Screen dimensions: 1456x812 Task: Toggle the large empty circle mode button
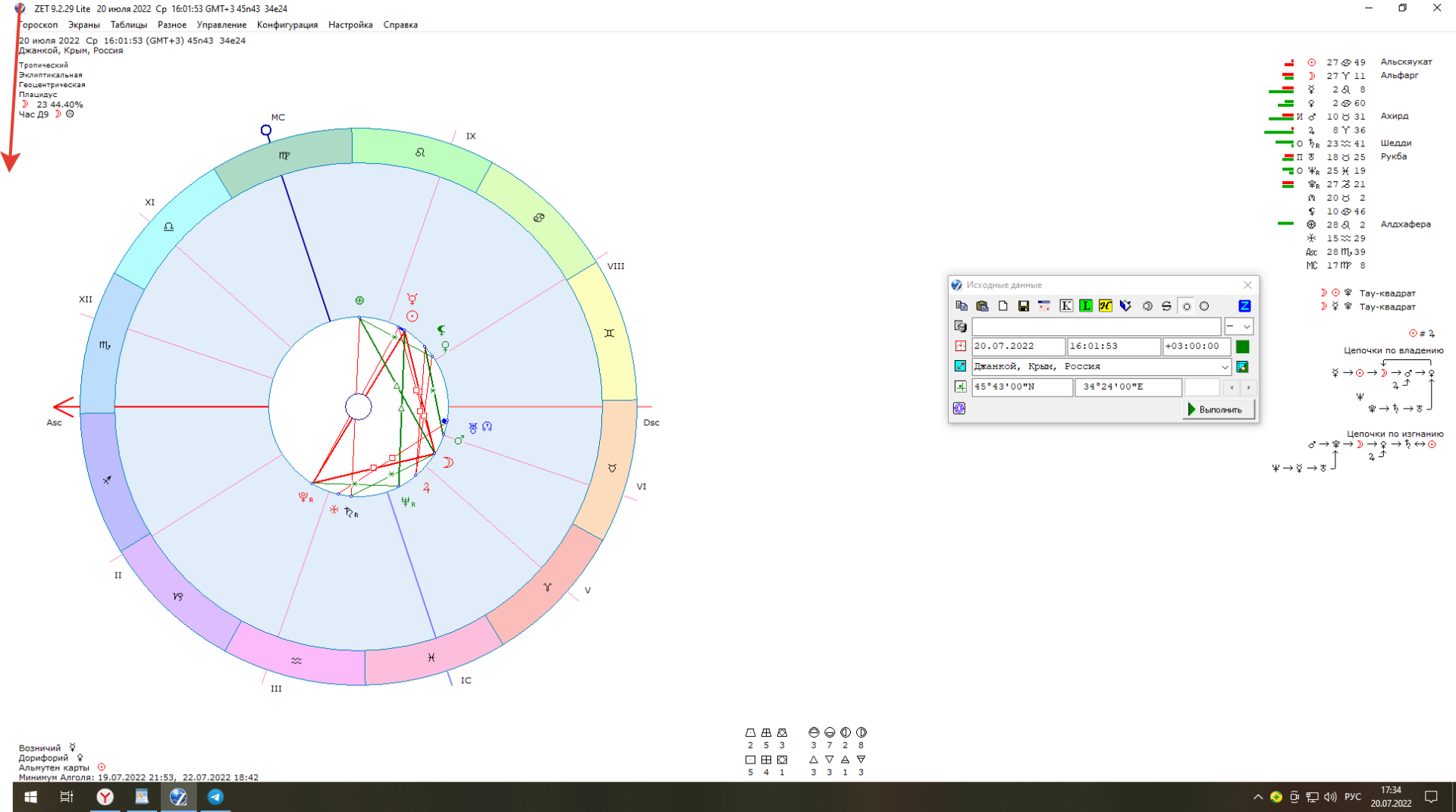[x=1204, y=306]
